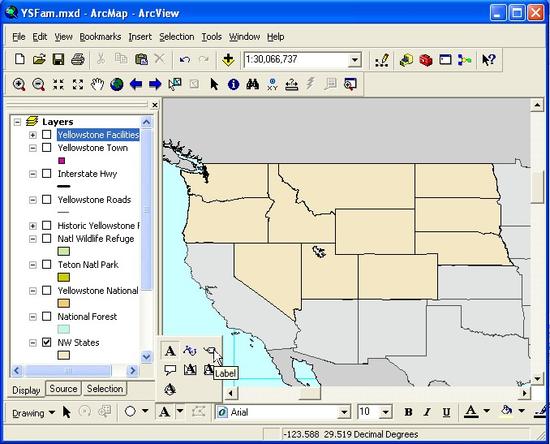The image size is (550, 444).
Task: Click the TOC scroll right arrow
Action: pos(132,371)
